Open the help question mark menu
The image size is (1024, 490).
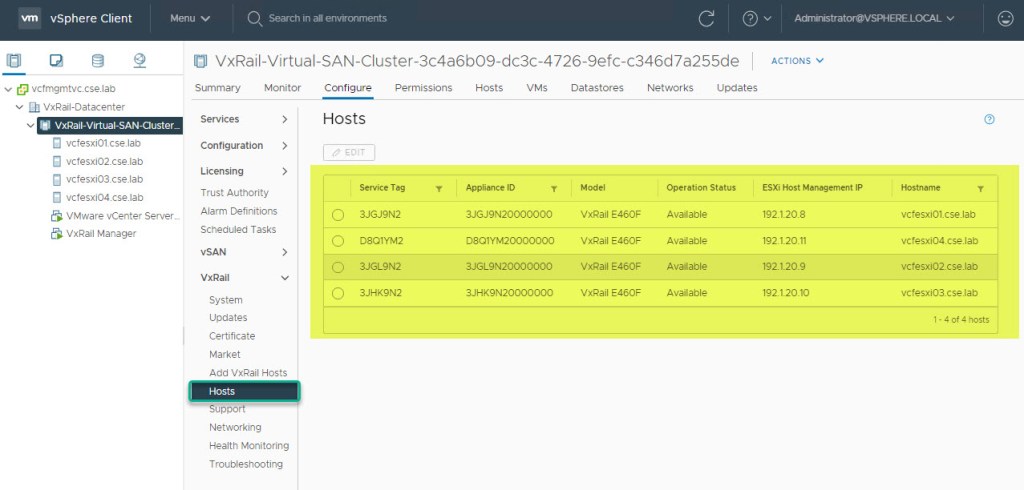tap(756, 18)
